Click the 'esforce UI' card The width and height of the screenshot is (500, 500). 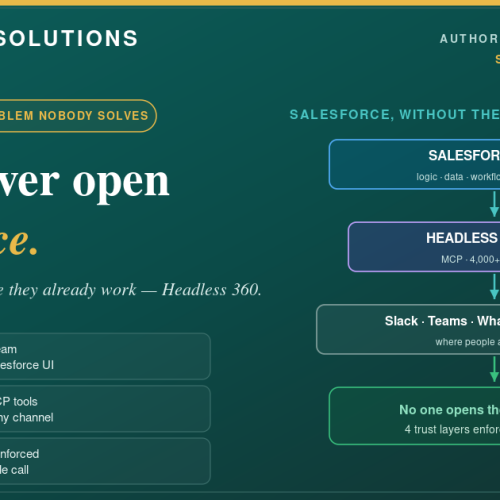105,356
